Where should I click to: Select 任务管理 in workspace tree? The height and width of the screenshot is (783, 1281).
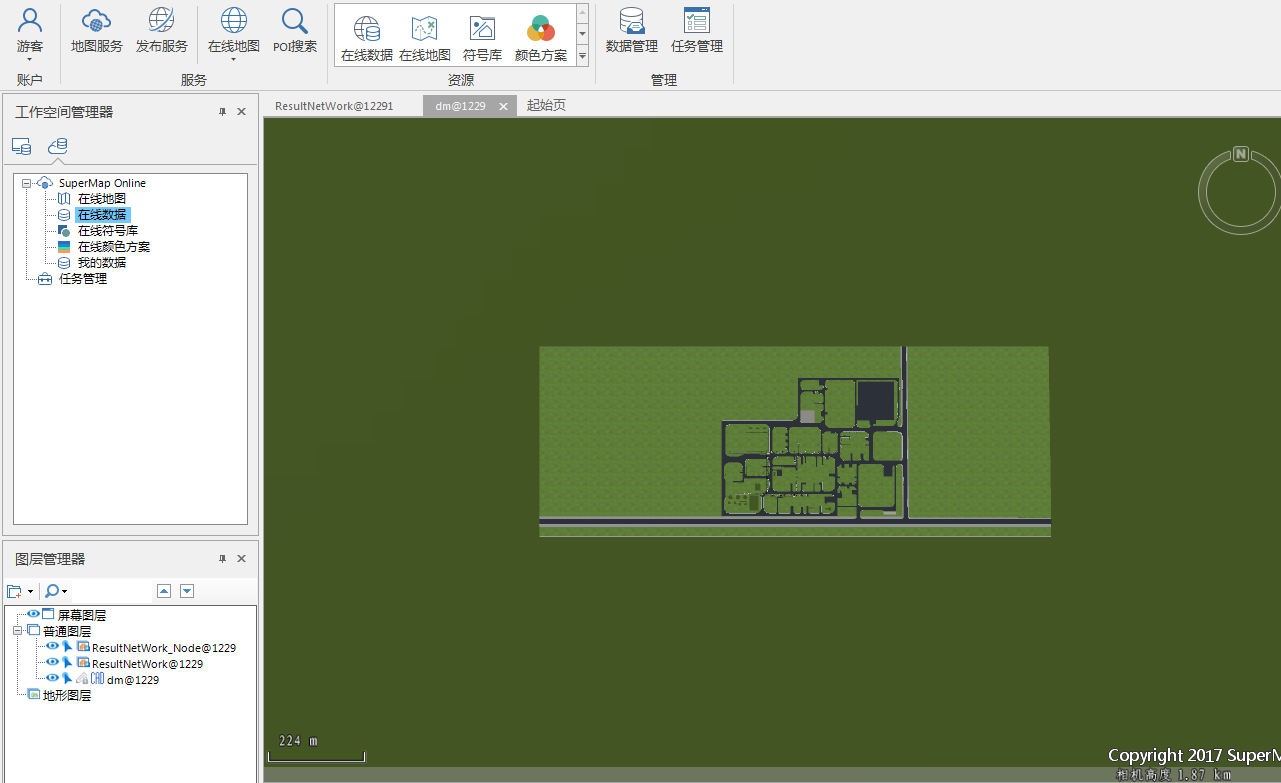click(83, 279)
